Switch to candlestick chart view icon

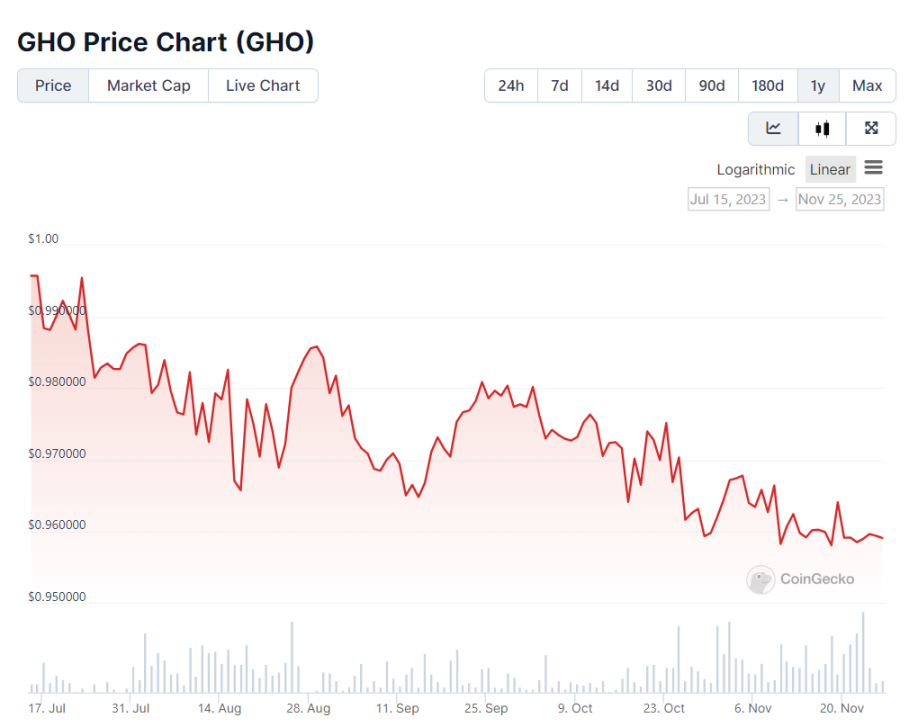(822, 128)
